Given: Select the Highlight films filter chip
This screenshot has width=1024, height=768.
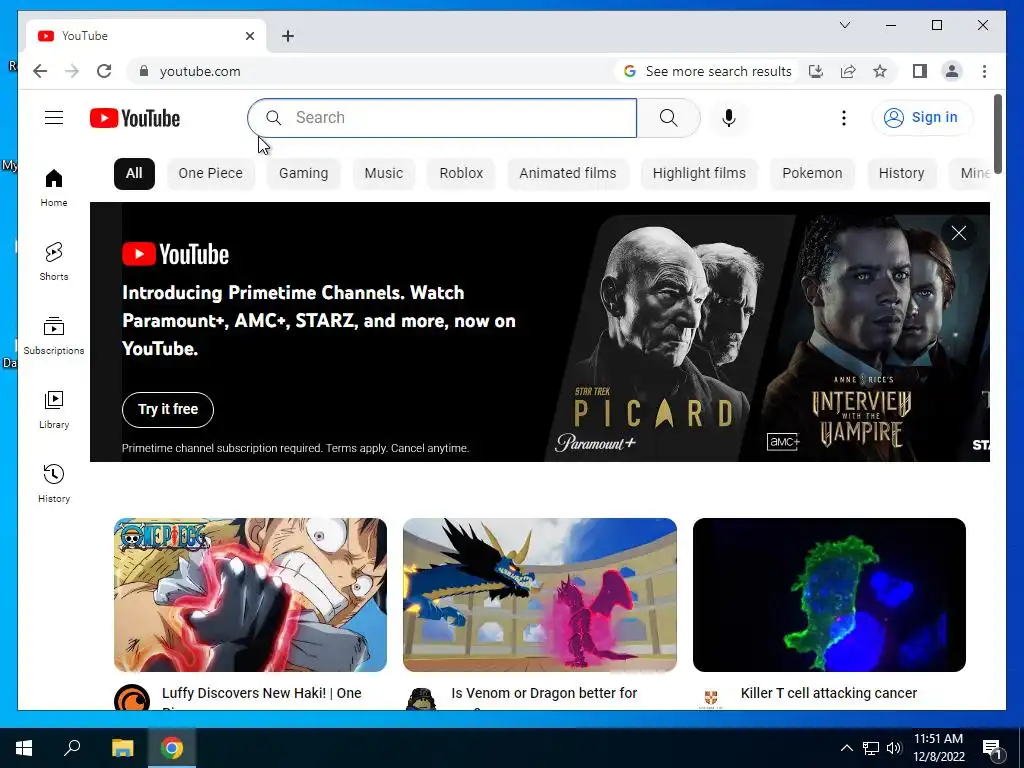Looking at the screenshot, I should click(699, 174).
